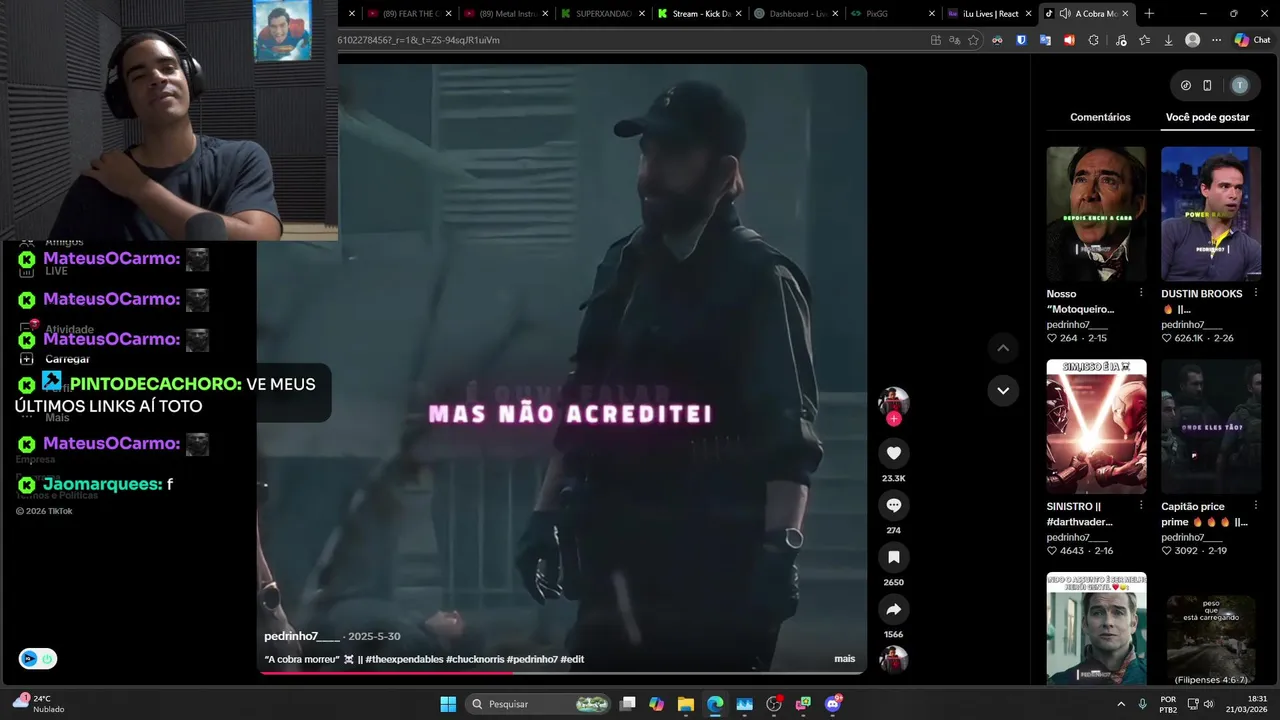This screenshot has height=720, width=1280.
Task: Mute the 'A Cobra Mo' tab speaker icon
Action: (x=1065, y=14)
